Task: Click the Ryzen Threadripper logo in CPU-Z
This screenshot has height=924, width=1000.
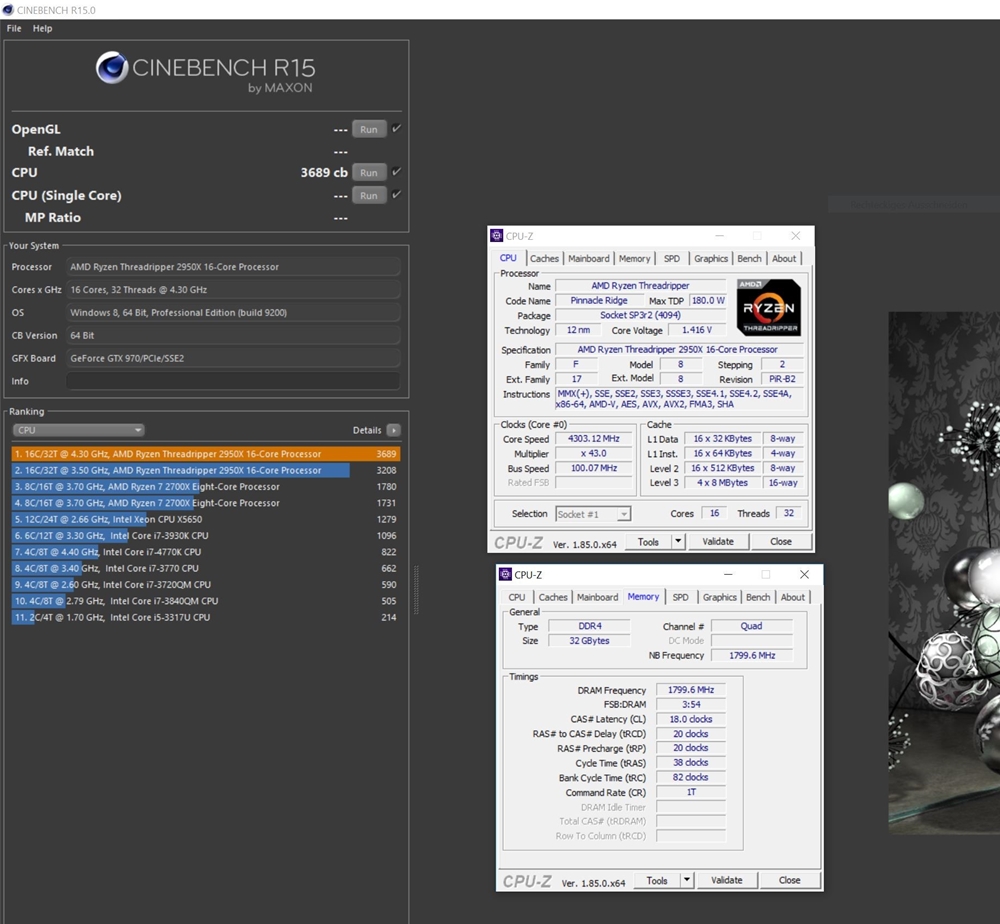Action: click(x=768, y=307)
